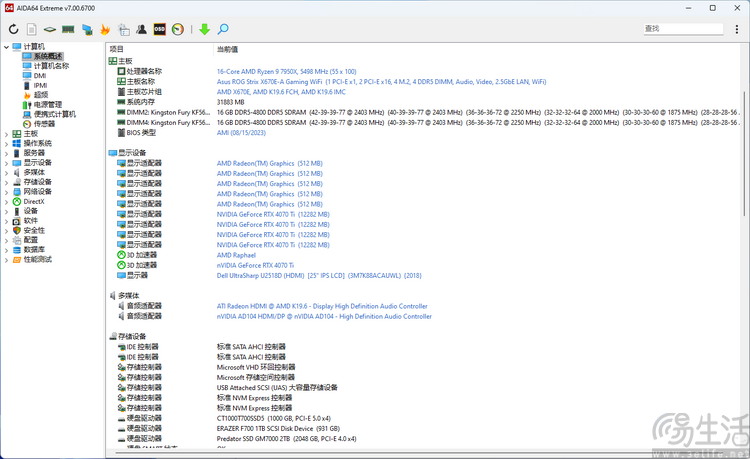This screenshot has height=459, width=750.
Task: Start the stability test flame icon
Action: (105, 30)
